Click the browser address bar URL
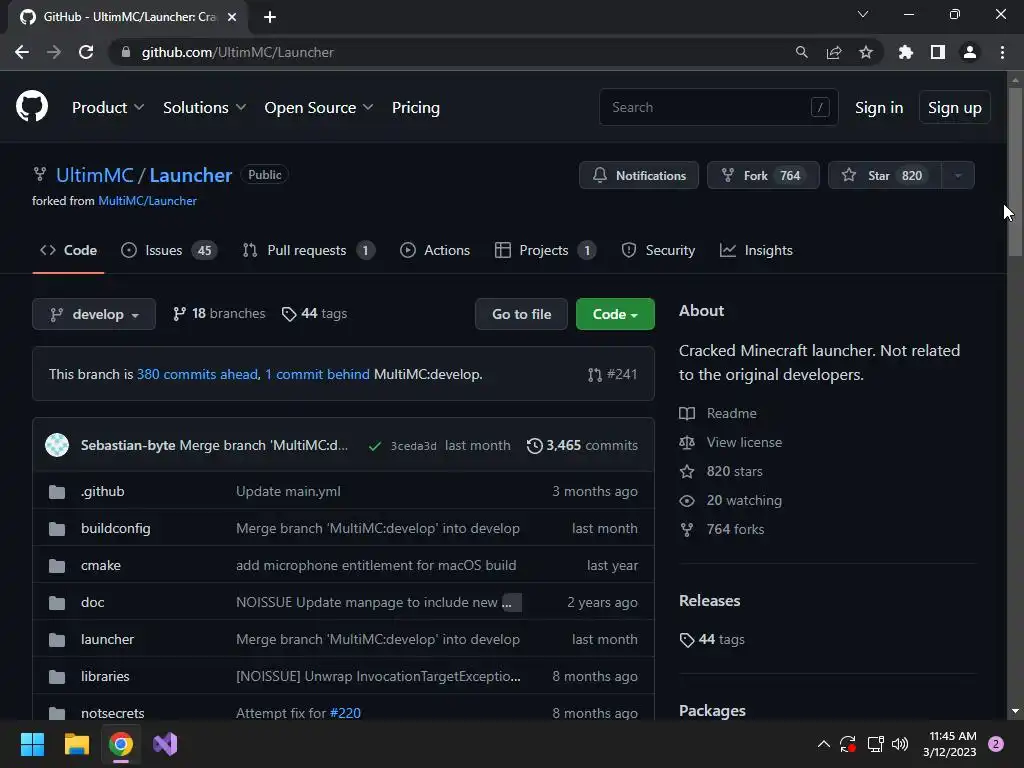 tap(238, 52)
